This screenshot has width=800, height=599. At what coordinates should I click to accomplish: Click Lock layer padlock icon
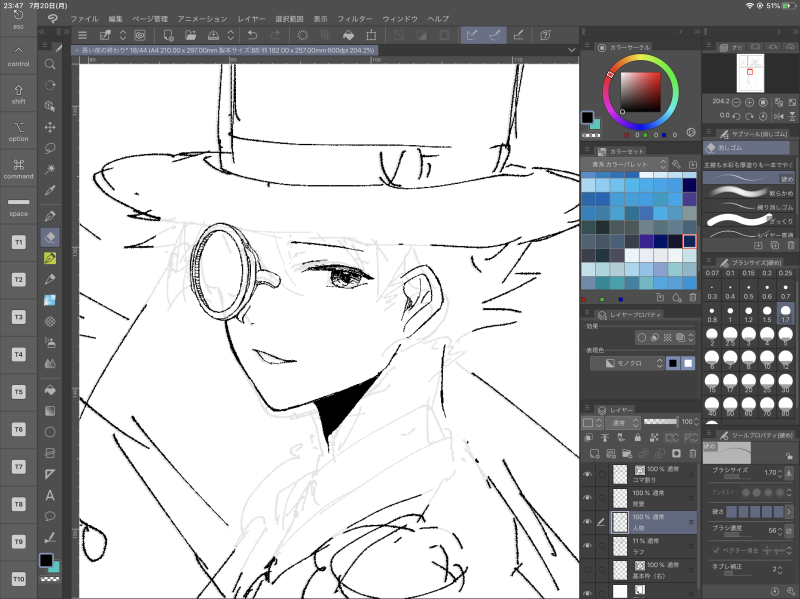coord(637,438)
